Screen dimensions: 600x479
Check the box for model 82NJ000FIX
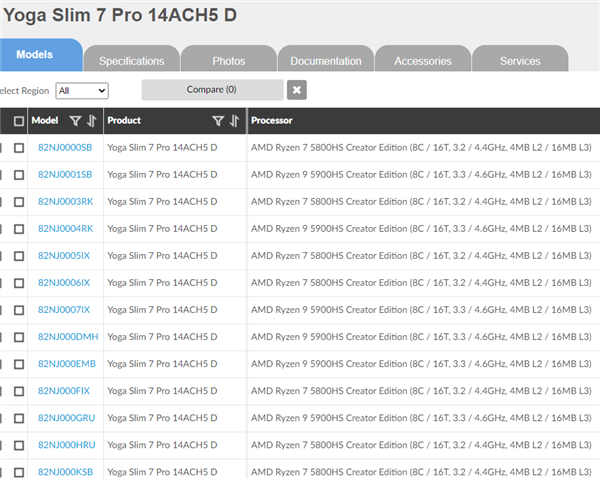pyautogui.click(x=19, y=391)
